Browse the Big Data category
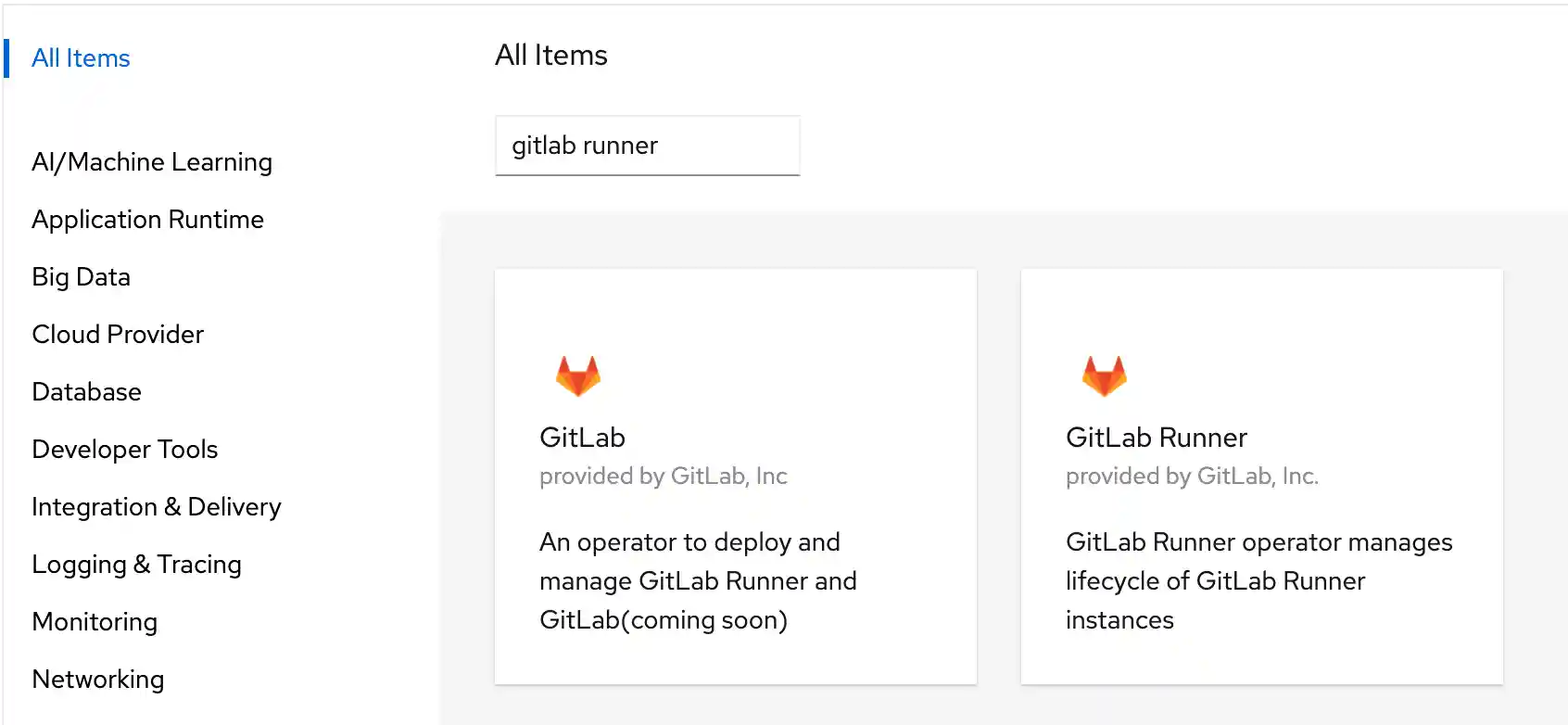 point(80,276)
